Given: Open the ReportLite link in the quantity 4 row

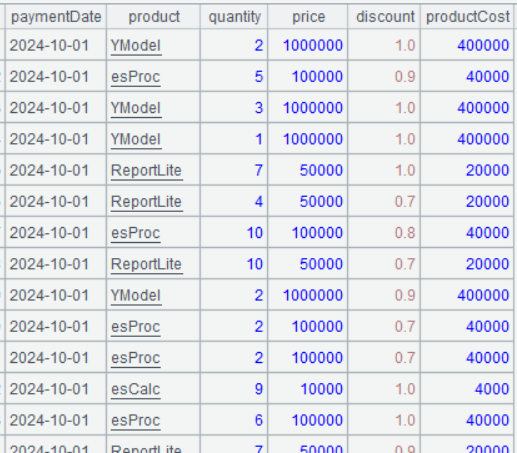Looking at the screenshot, I should pos(146,202).
